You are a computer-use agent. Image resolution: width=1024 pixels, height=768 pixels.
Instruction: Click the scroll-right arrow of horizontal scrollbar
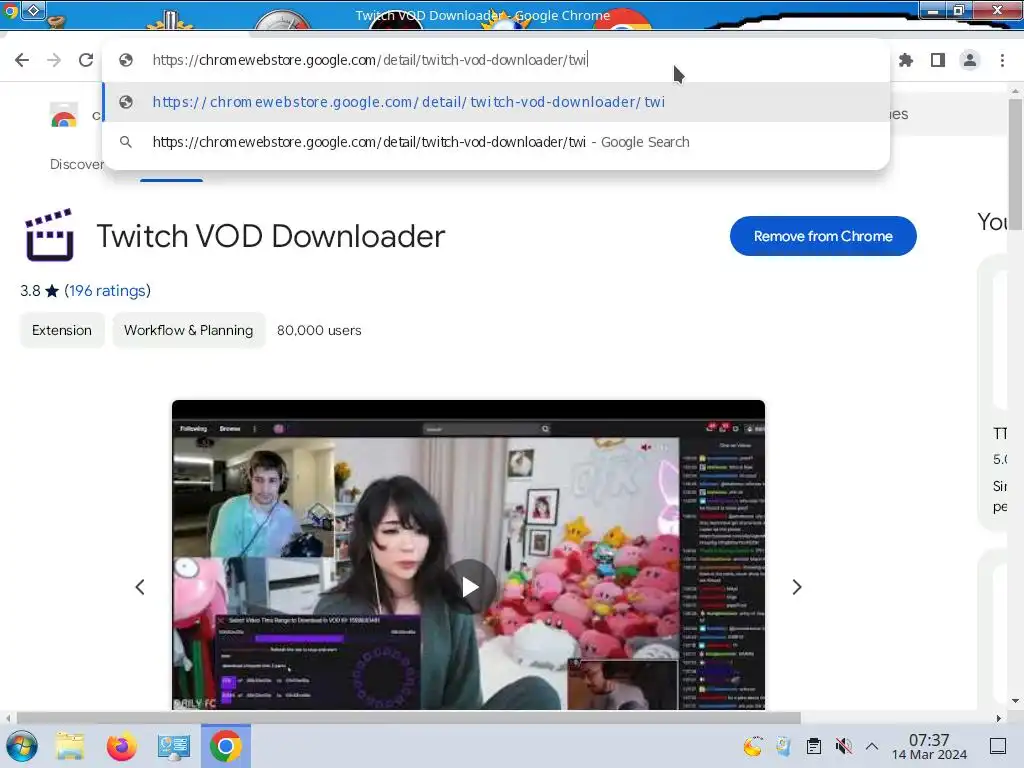point(999,718)
